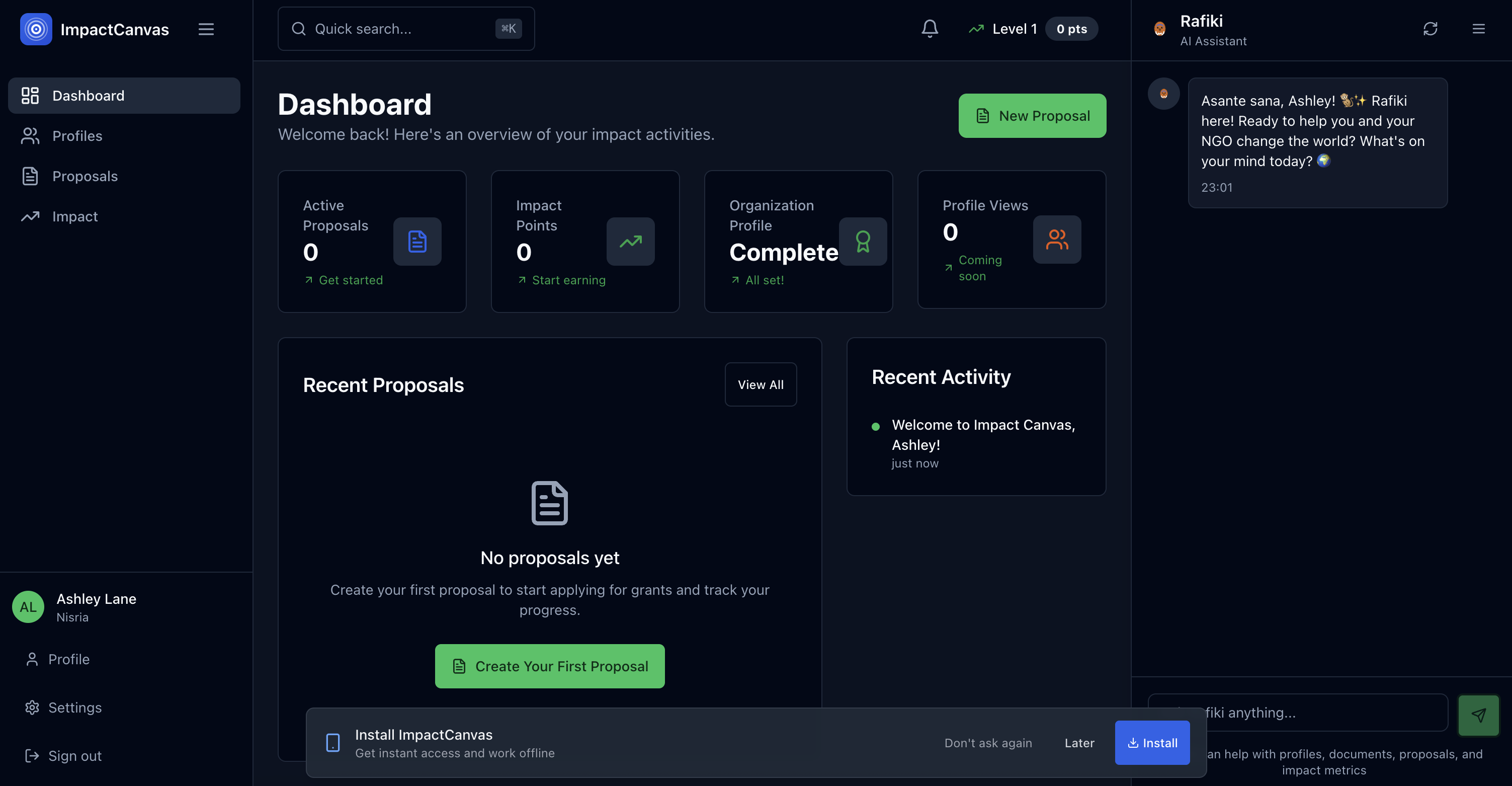Open the Impact section from the sidebar
1512x786 pixels.
click(x=74, y=216)
